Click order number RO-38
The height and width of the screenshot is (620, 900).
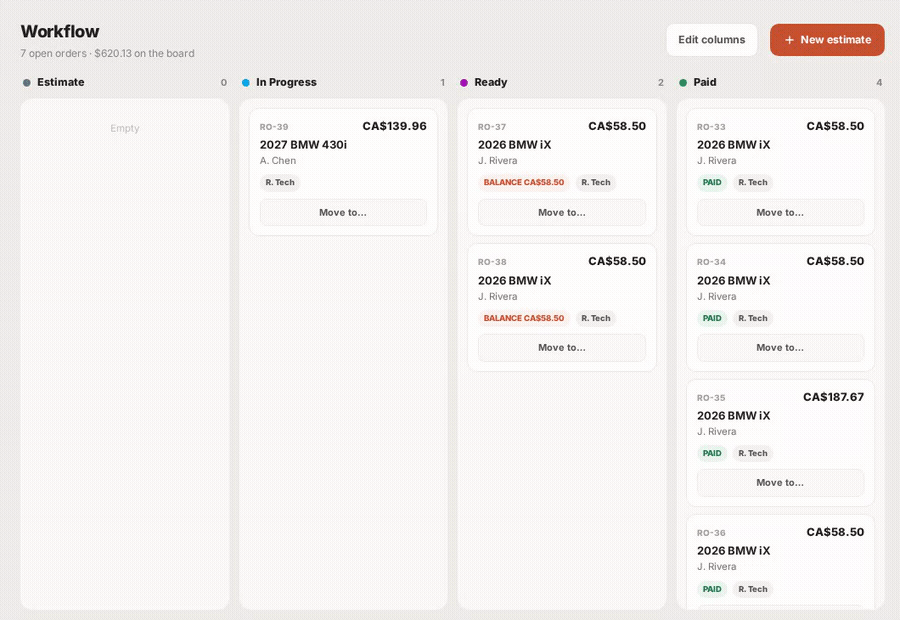pos(492,262)
